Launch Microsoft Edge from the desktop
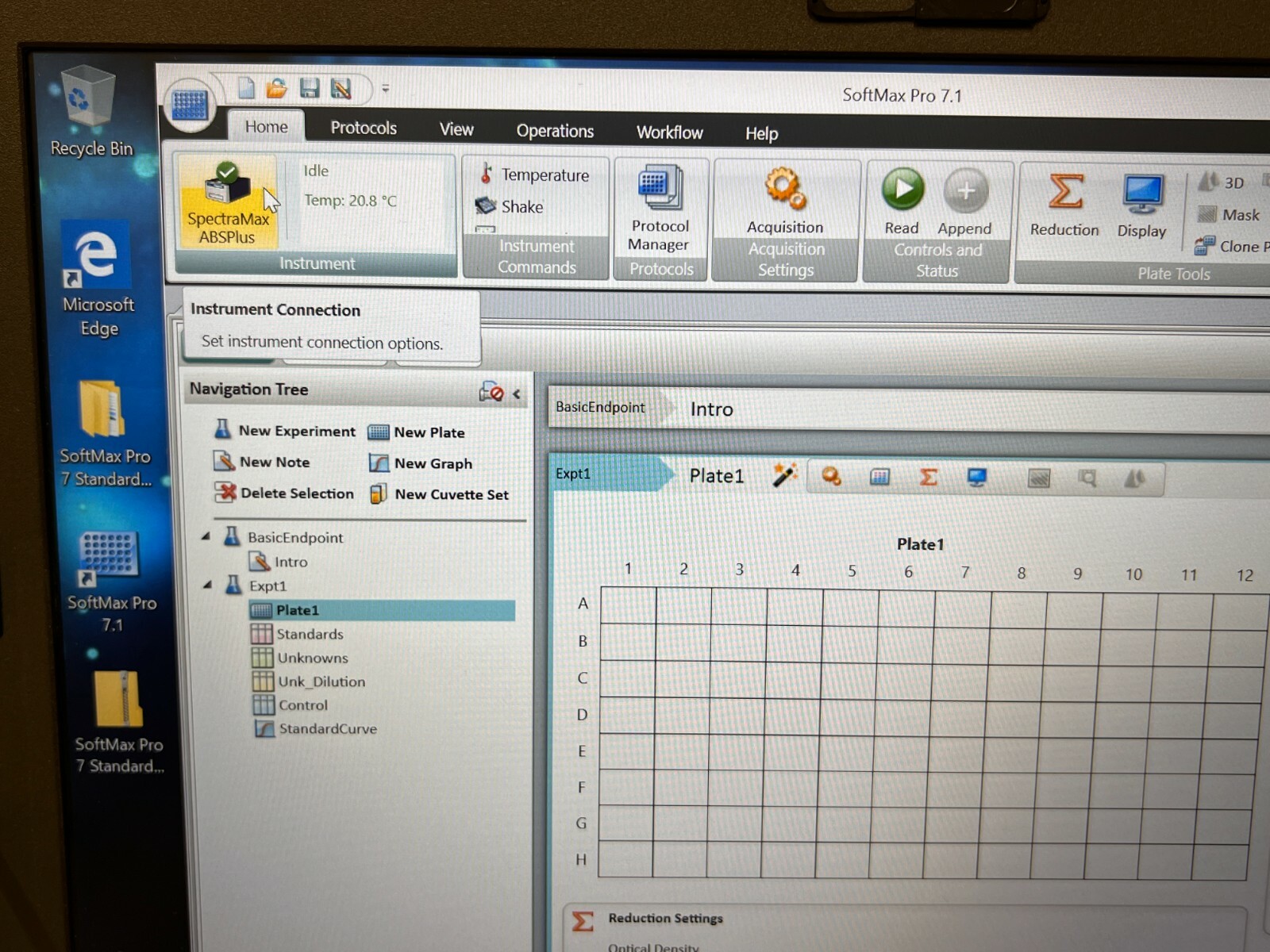The width and height of the screenshot is (1270, 952). coord(98,279)
